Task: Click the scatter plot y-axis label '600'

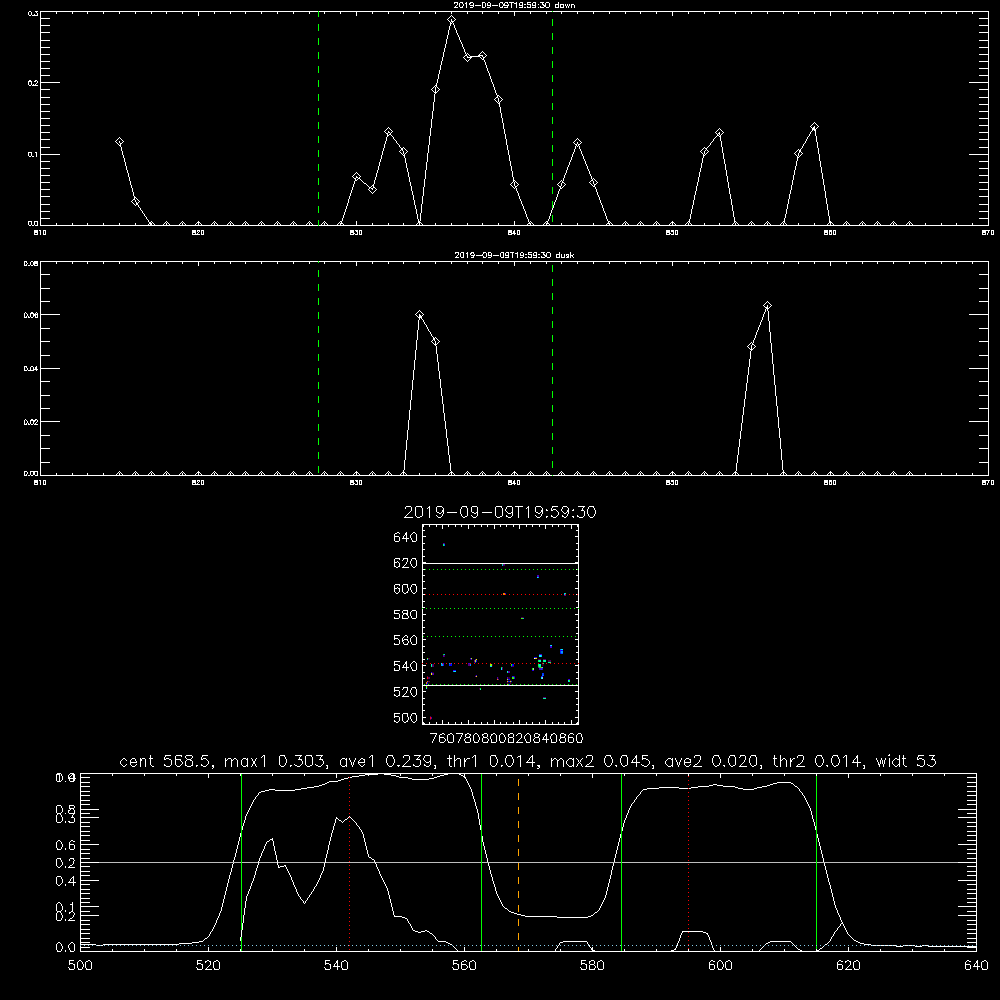Action: (406, 589)
